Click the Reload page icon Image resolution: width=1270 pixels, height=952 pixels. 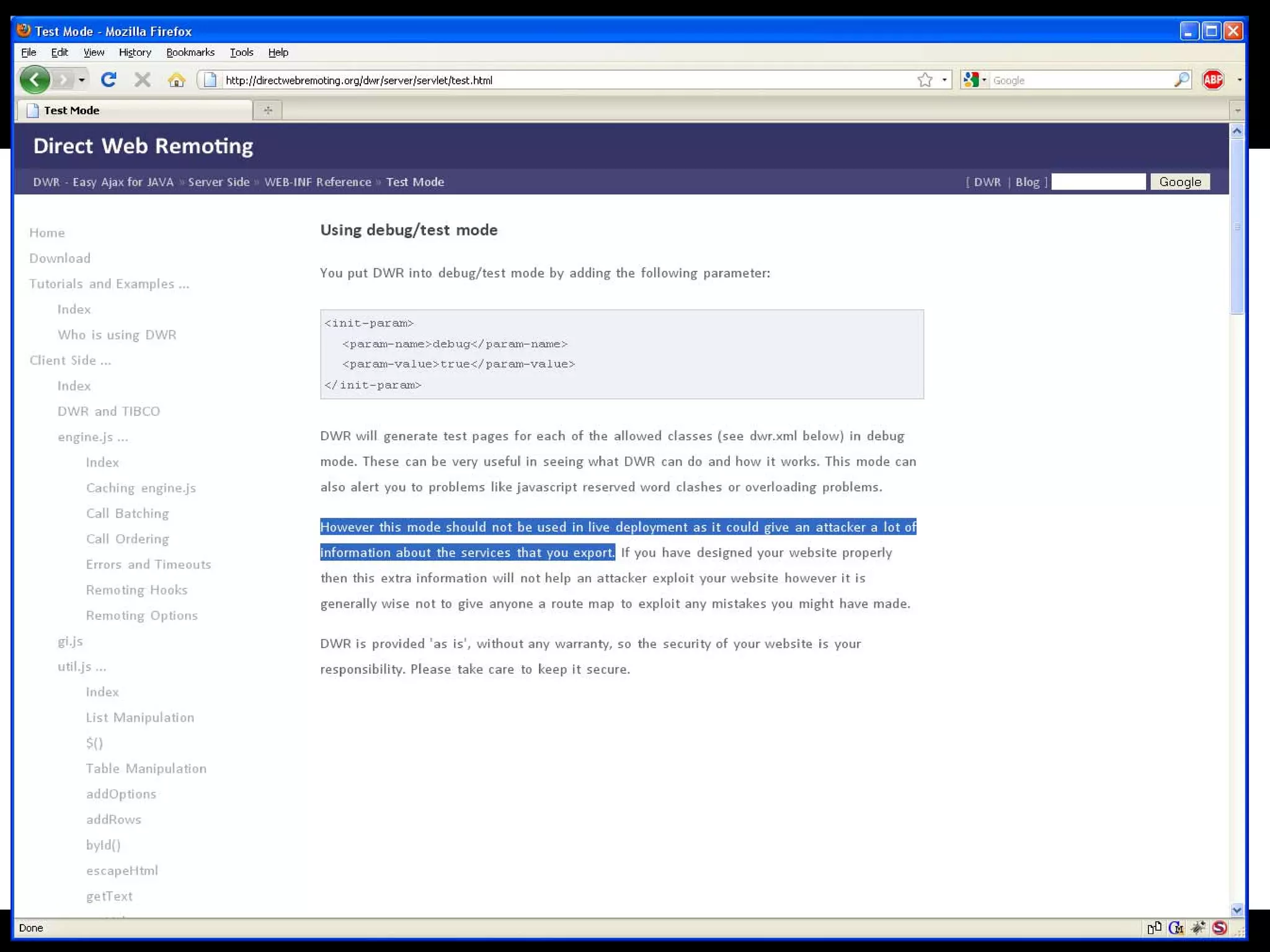(109, 80)
